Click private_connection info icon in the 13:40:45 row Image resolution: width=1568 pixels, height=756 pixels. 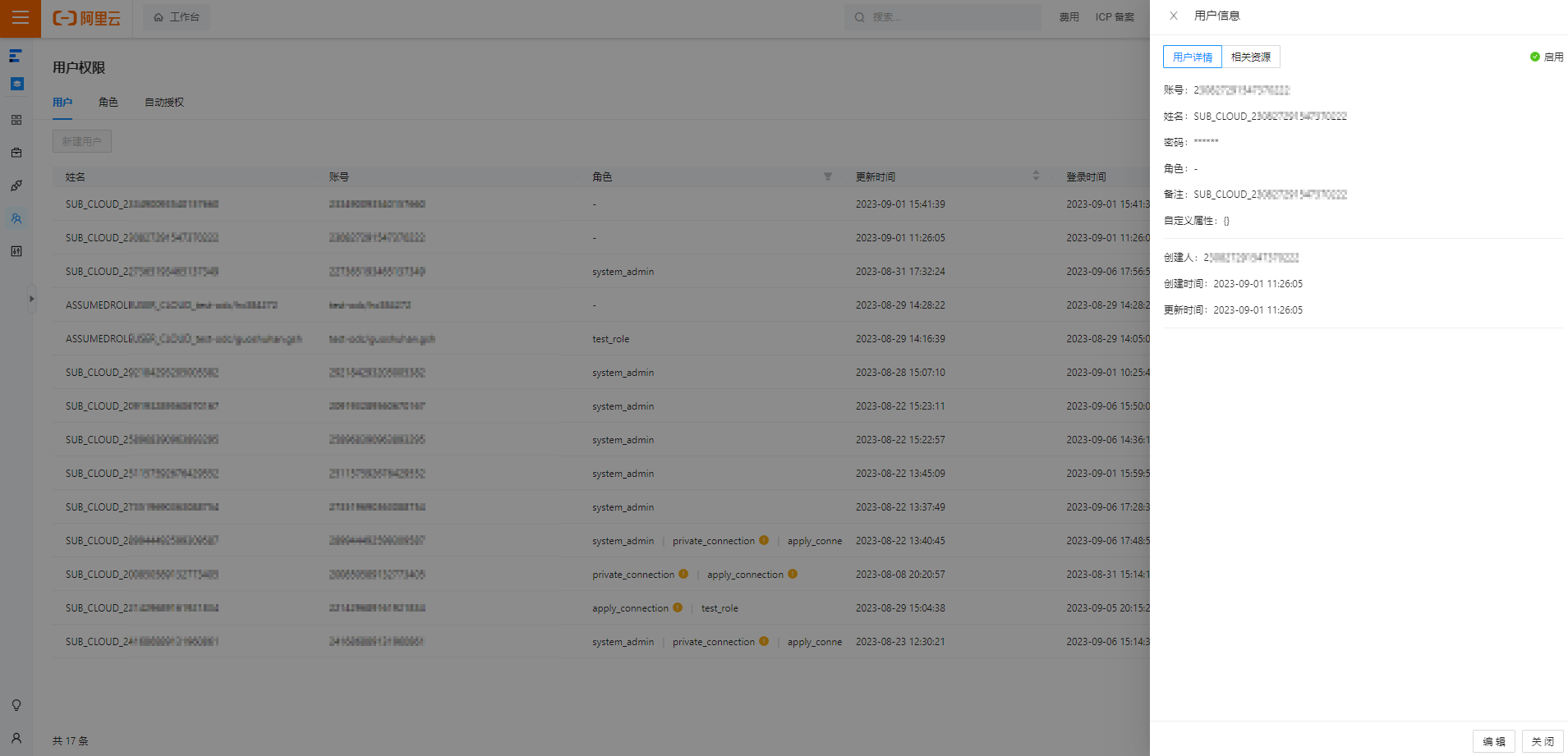pyautogui.click(x=764, y=540)
